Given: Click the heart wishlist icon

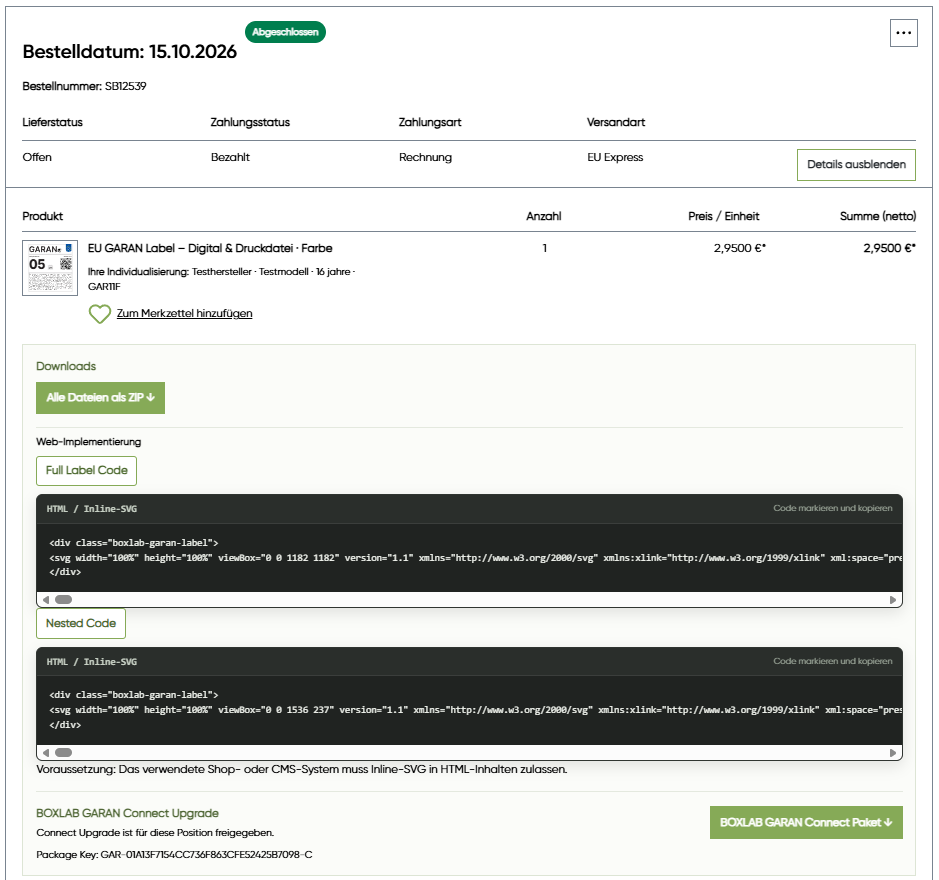Looking at the screenshot, I should (99, 314).
